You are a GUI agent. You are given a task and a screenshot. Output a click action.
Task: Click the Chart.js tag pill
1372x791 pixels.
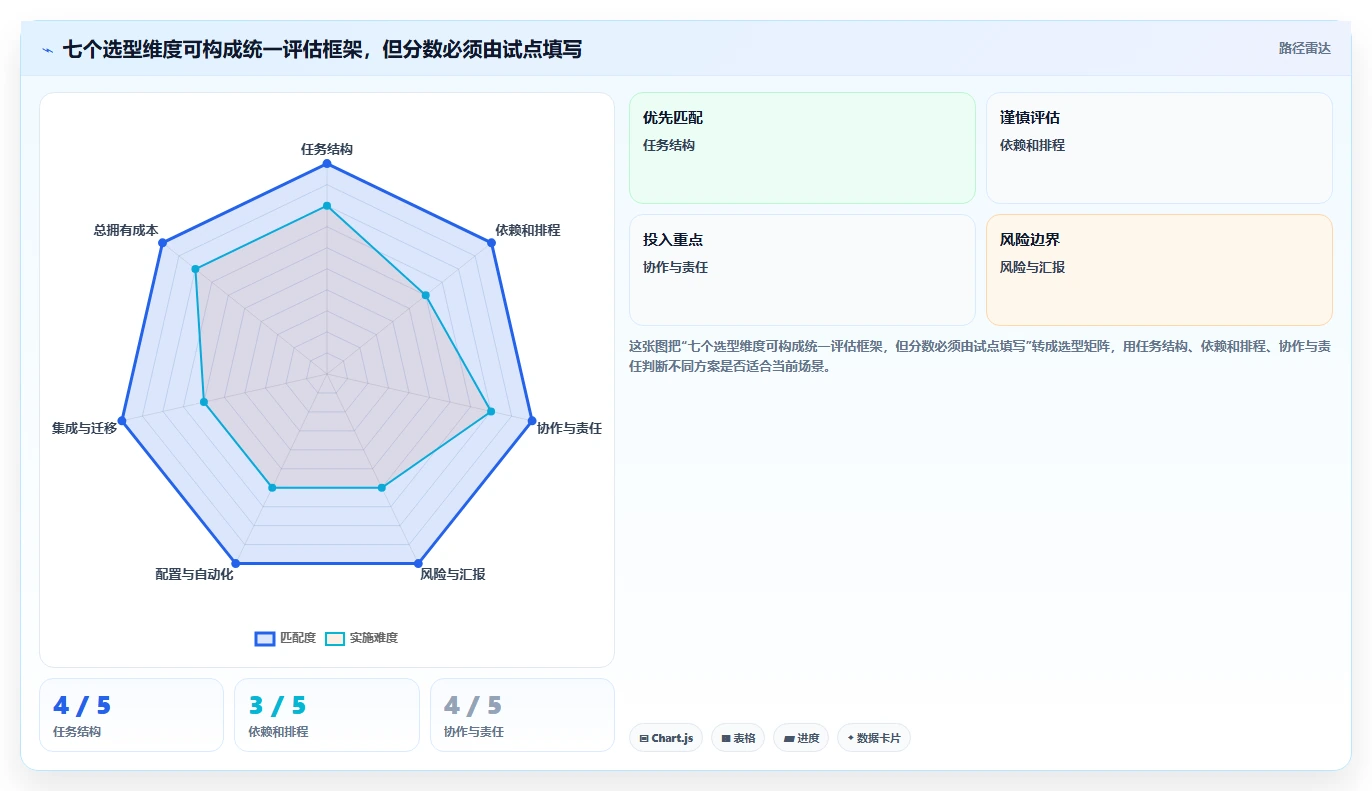click(666, 738)
